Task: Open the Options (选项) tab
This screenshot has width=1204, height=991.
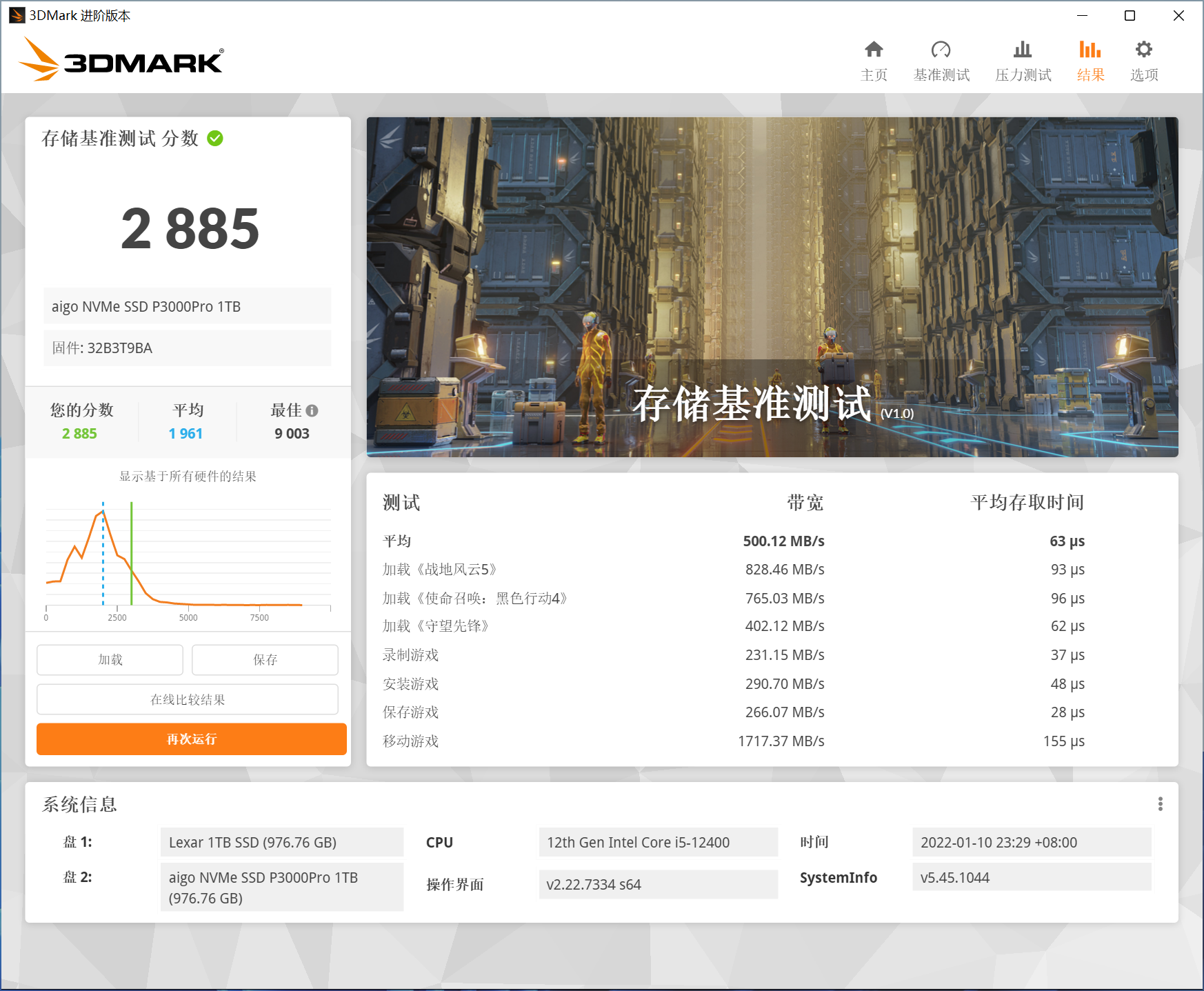Action: 1144,61
